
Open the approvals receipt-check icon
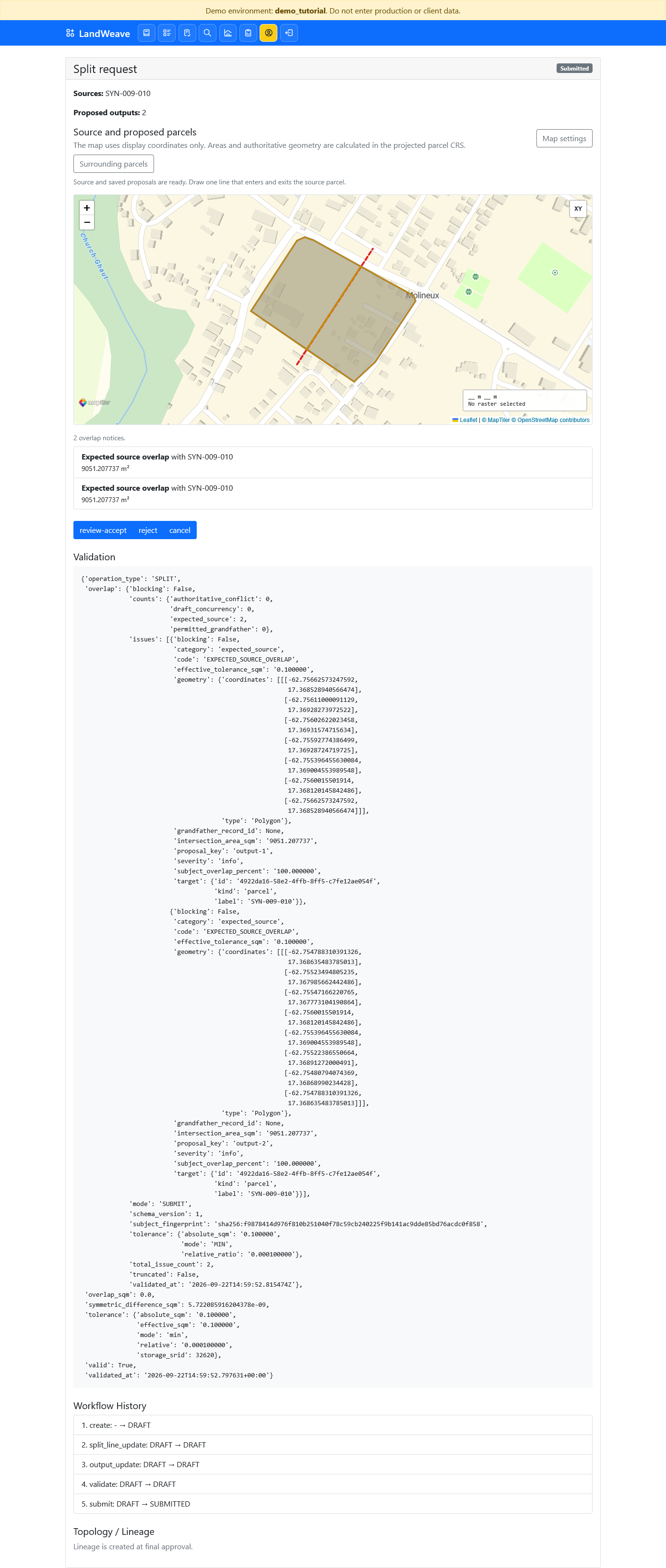pyautogui.click(x=187, y=33)
